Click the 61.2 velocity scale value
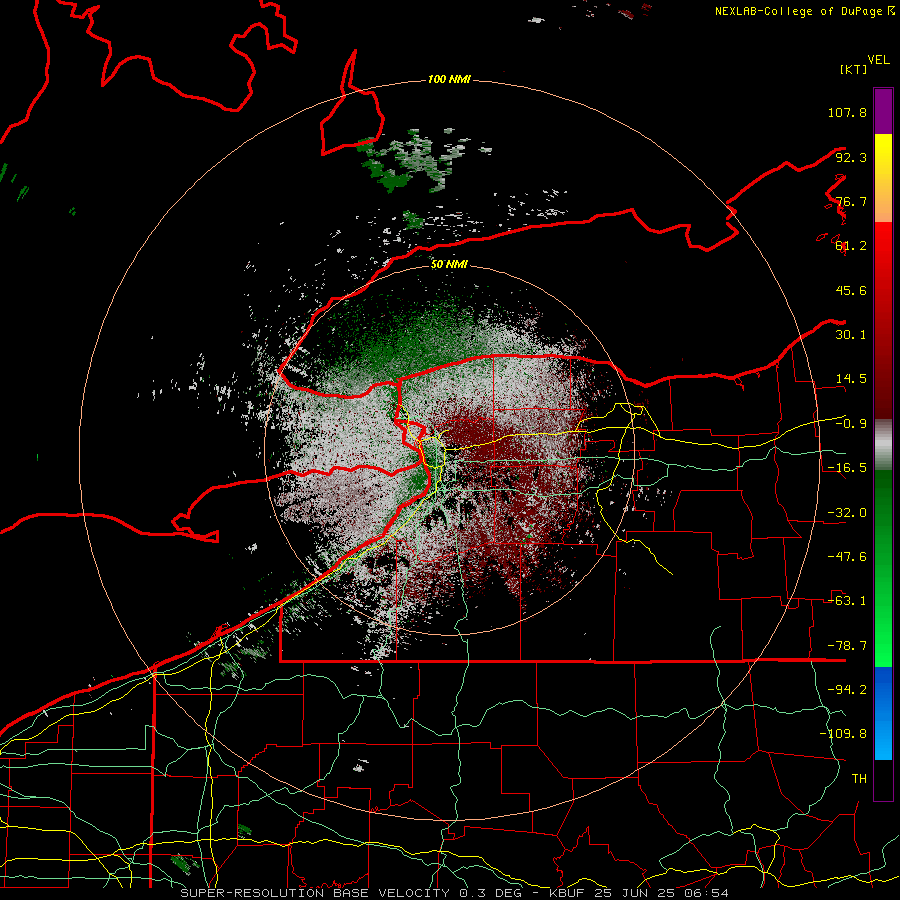This screenshot has width=900, height=900. click(851, 246)
